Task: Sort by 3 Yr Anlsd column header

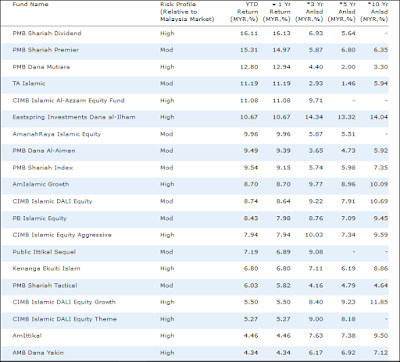Action: click(x=309, y=12)
